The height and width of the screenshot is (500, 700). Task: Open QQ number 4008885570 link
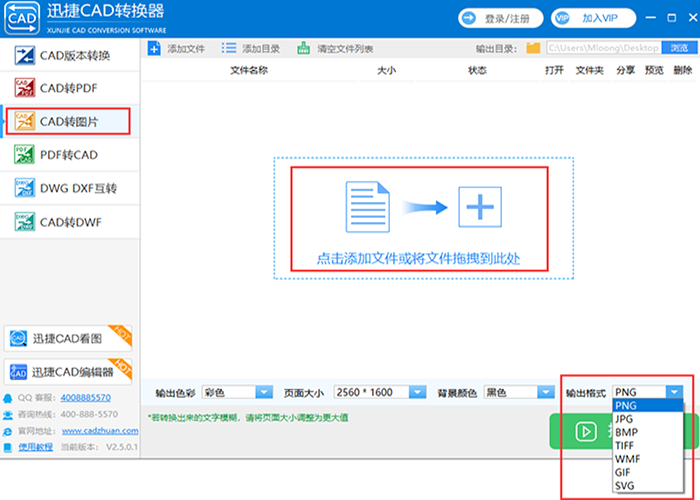point(86,397)
